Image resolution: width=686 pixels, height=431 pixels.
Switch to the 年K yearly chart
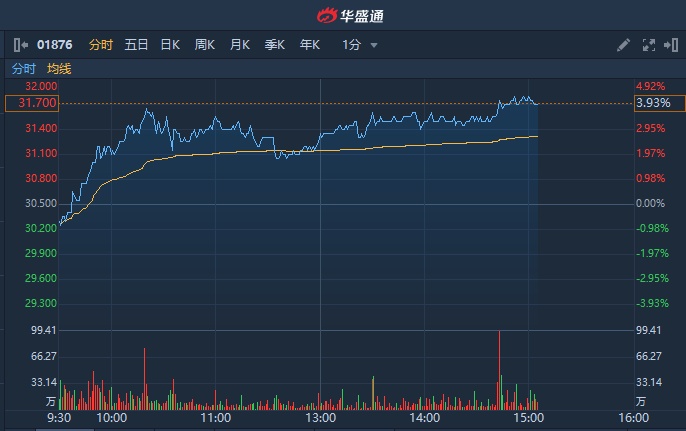[310, 45]
